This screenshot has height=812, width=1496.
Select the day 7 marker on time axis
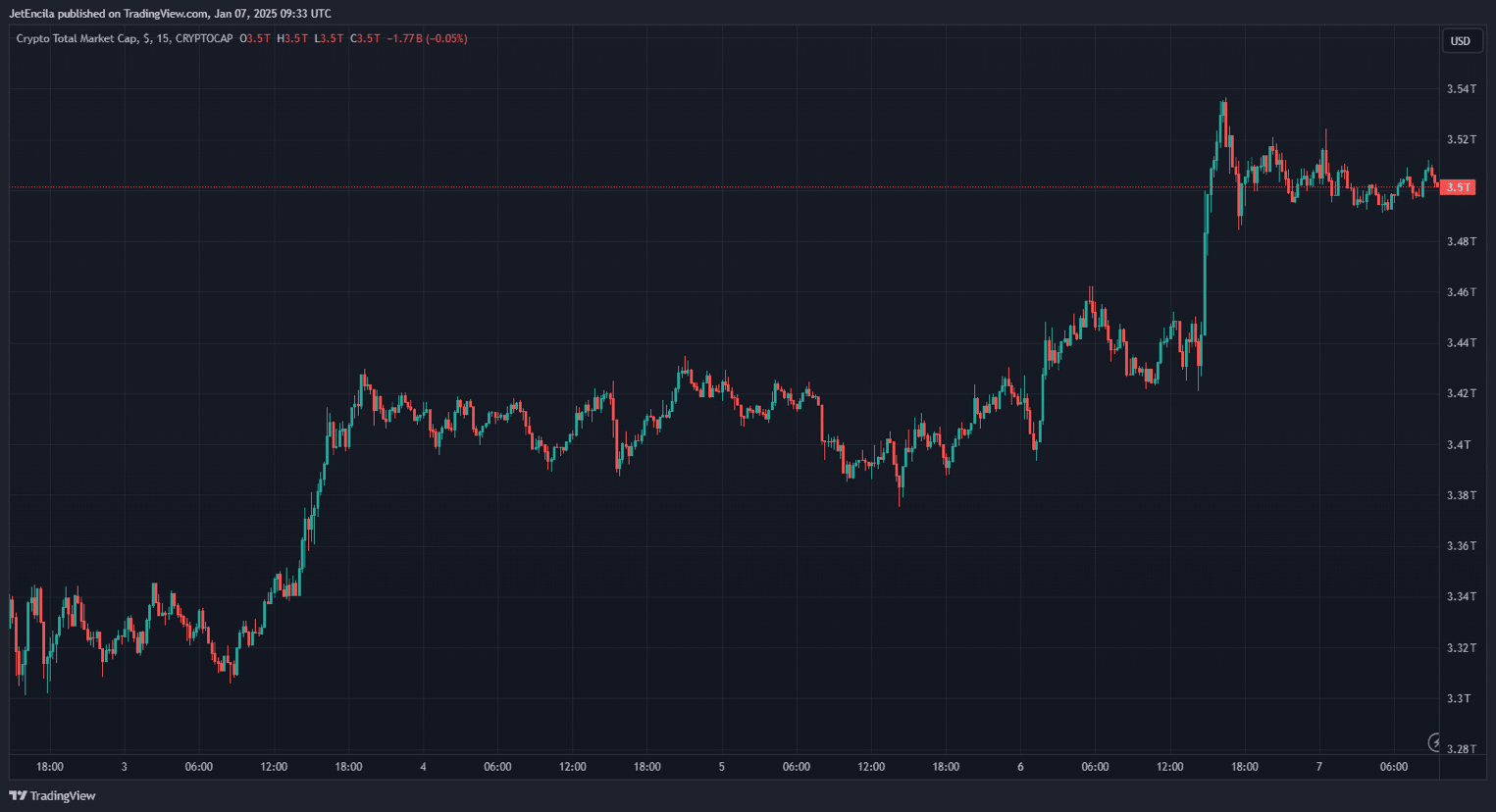(x=1319, y=767)
